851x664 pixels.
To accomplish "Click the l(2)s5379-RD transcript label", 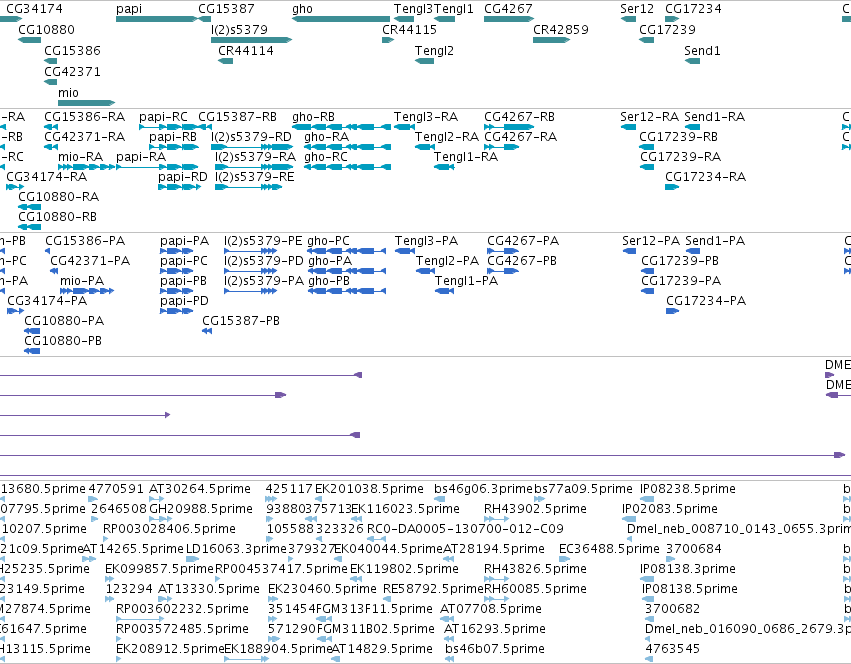I will 251,136.
